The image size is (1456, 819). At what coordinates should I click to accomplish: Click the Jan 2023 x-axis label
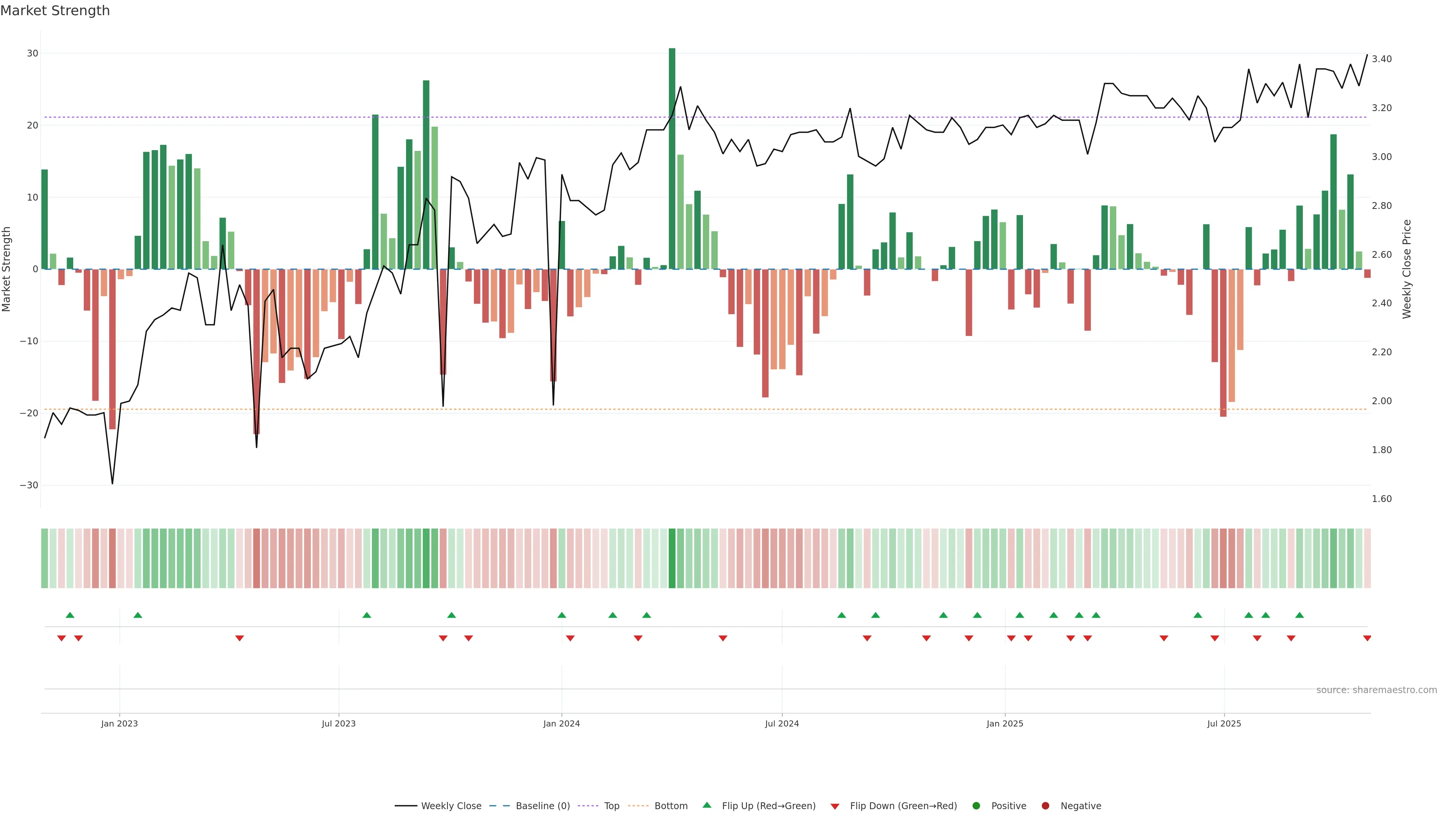pos(119,723)
